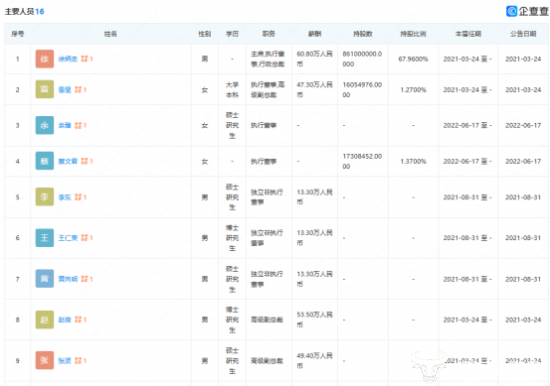Click the 本届任期 column header

click(x=468, y=34)
